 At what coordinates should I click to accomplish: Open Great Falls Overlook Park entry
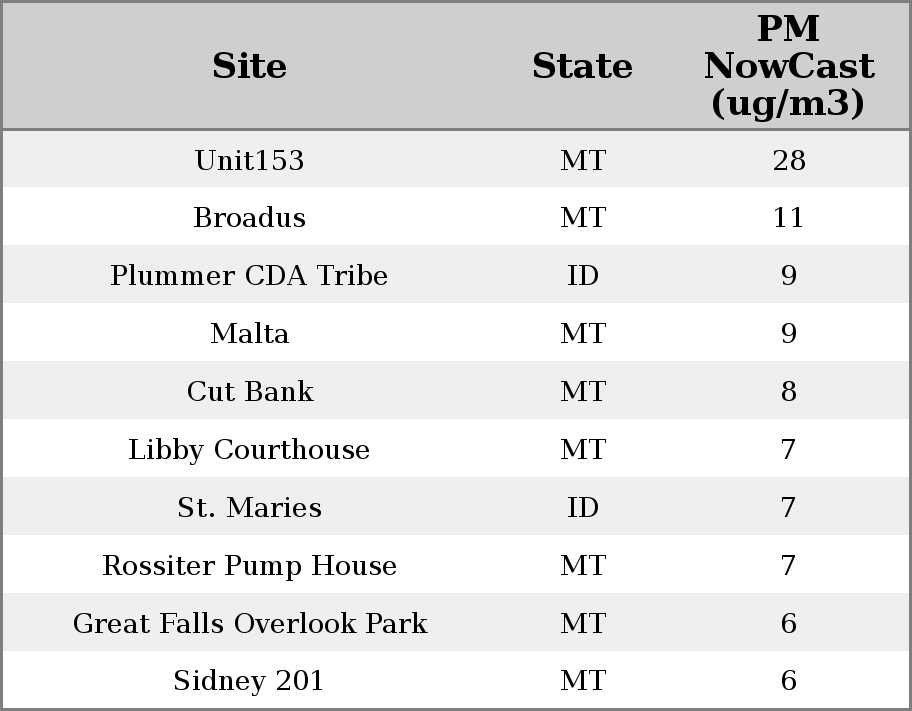click(x=249, y=624)
